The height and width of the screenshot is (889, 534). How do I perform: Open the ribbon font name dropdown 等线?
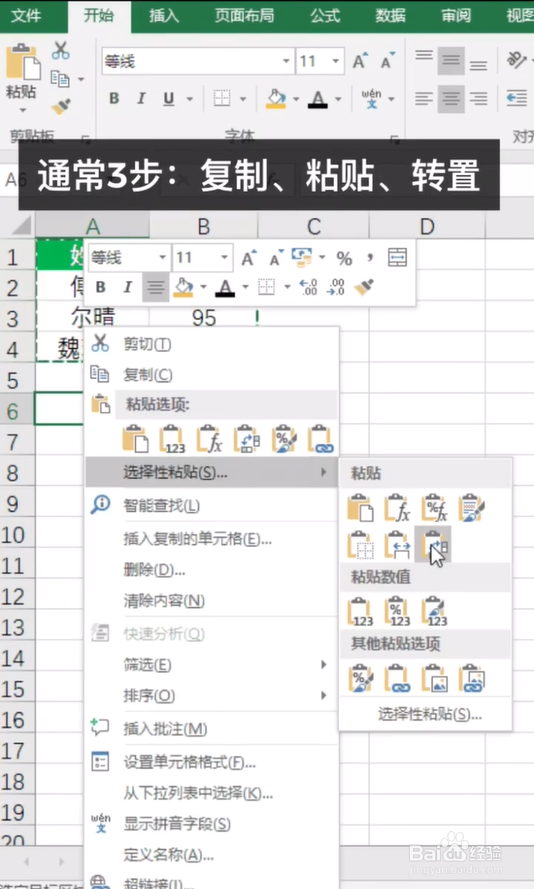pyautogui.click(x=286, y=61)
